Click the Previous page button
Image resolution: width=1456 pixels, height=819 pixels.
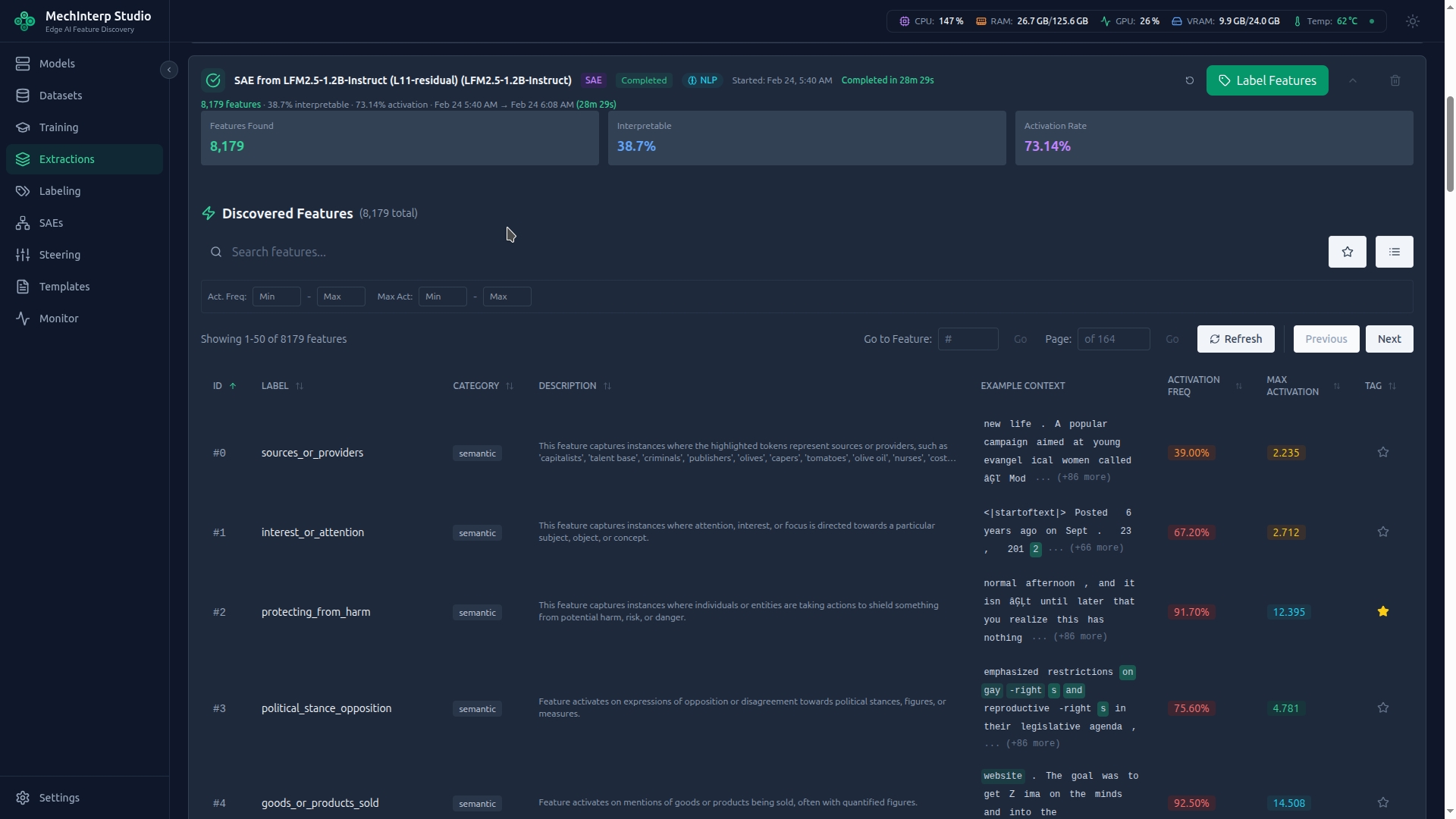[1326, 339]
